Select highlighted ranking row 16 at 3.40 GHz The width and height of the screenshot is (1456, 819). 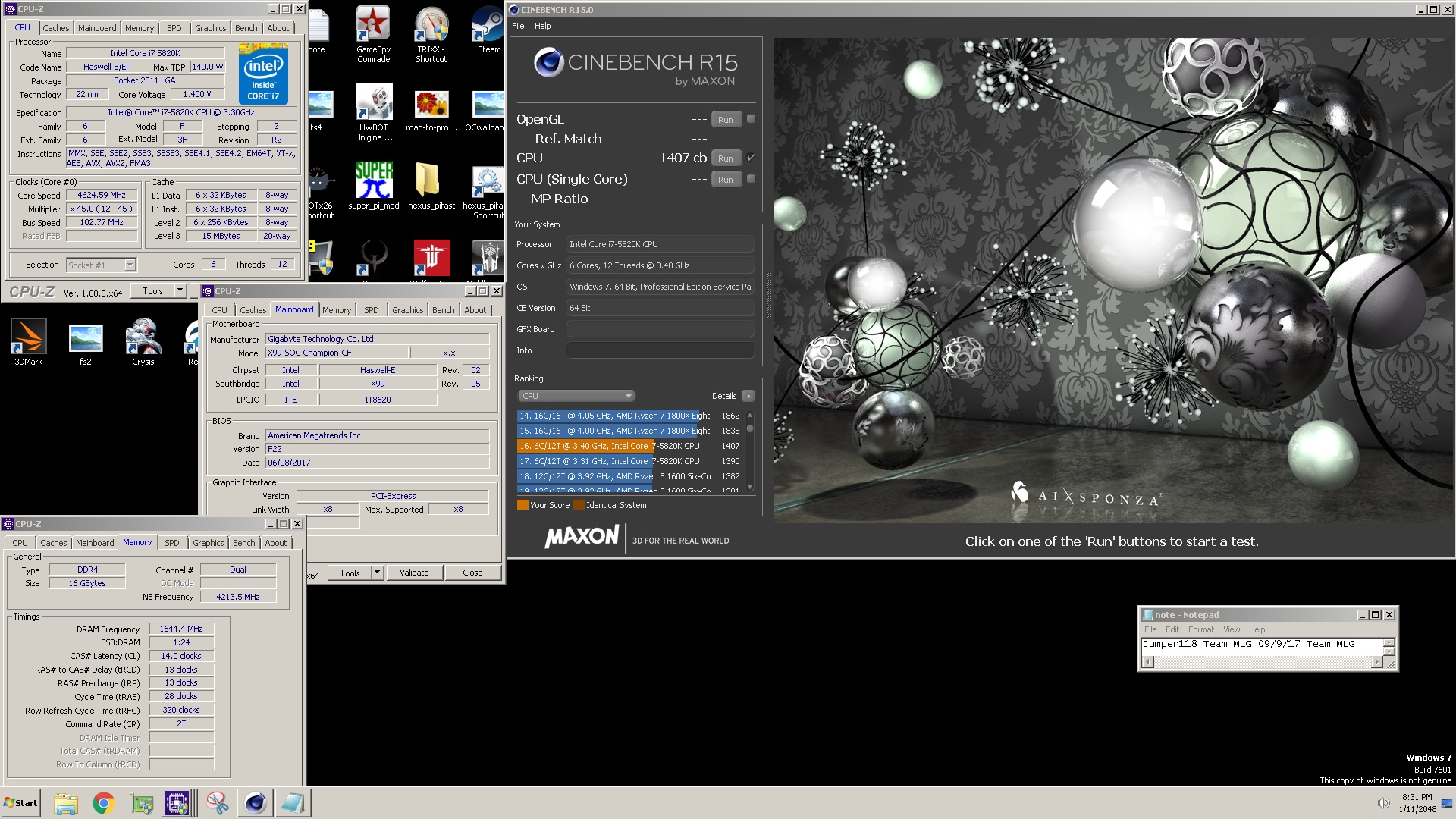click(629, 446)
